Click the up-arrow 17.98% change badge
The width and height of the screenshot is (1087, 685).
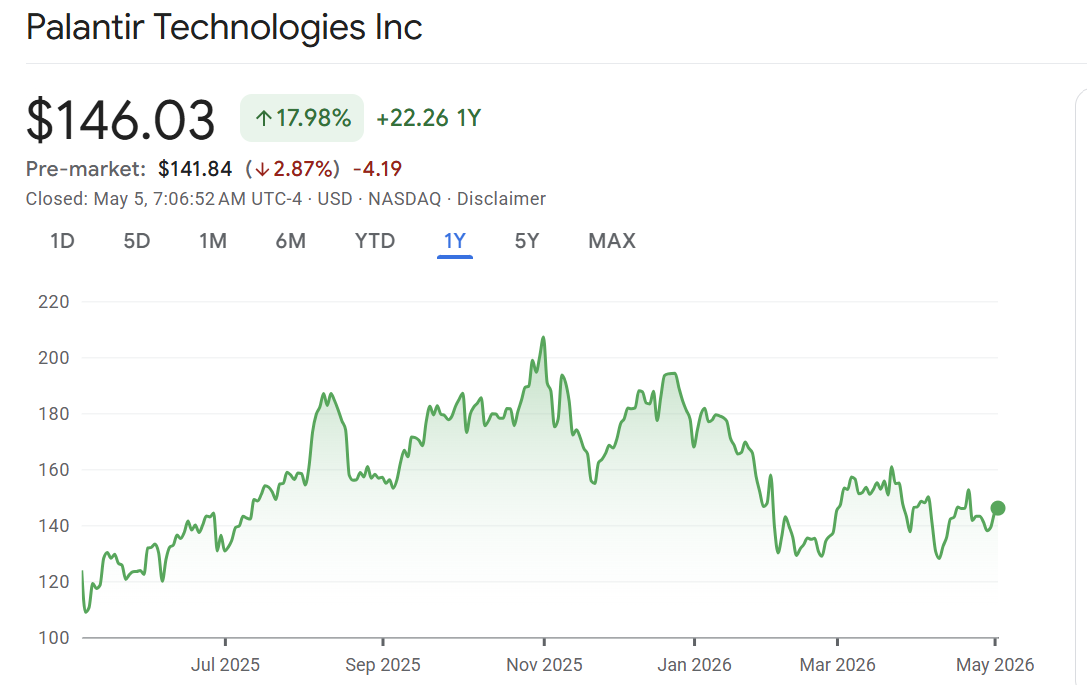coord(302,118)
